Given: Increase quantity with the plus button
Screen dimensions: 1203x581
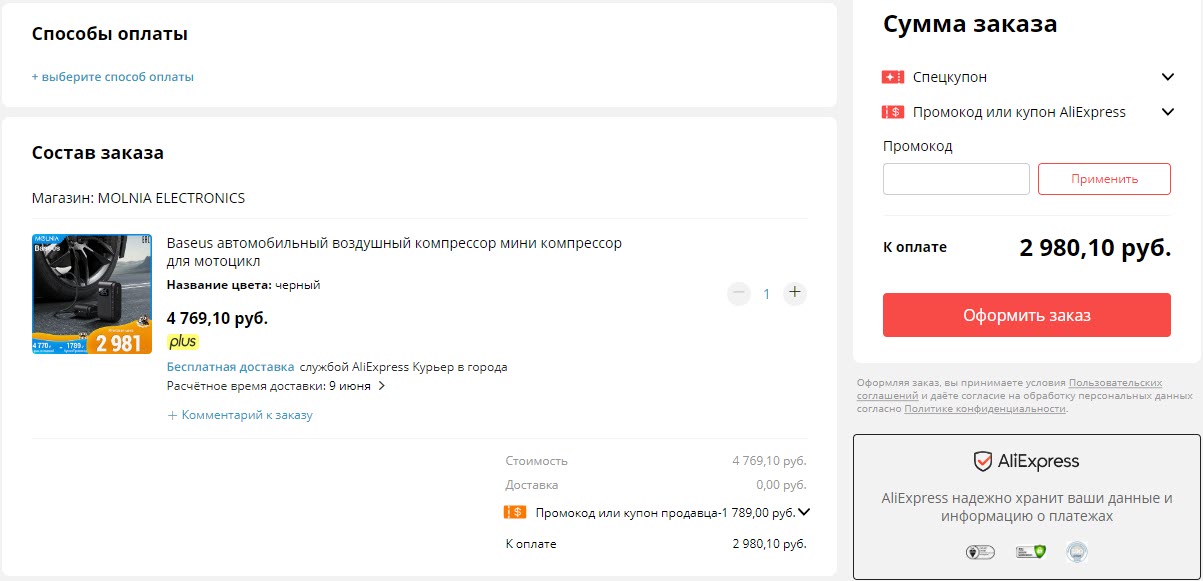Looking at the screenshot, I should pos(795,293).
